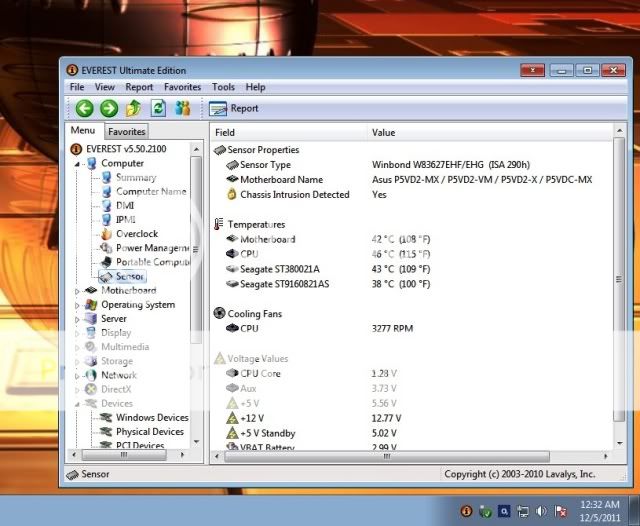The height and width of the screenshot is (526, 640).
Task: Click the Voltage Values warning icon
Action: tap(220, 358)
